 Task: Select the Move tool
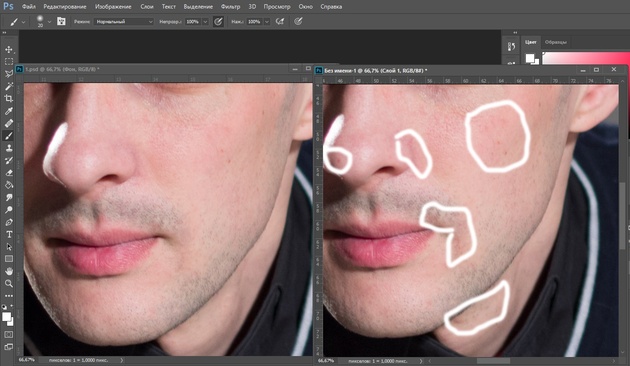tap(8, 49)
